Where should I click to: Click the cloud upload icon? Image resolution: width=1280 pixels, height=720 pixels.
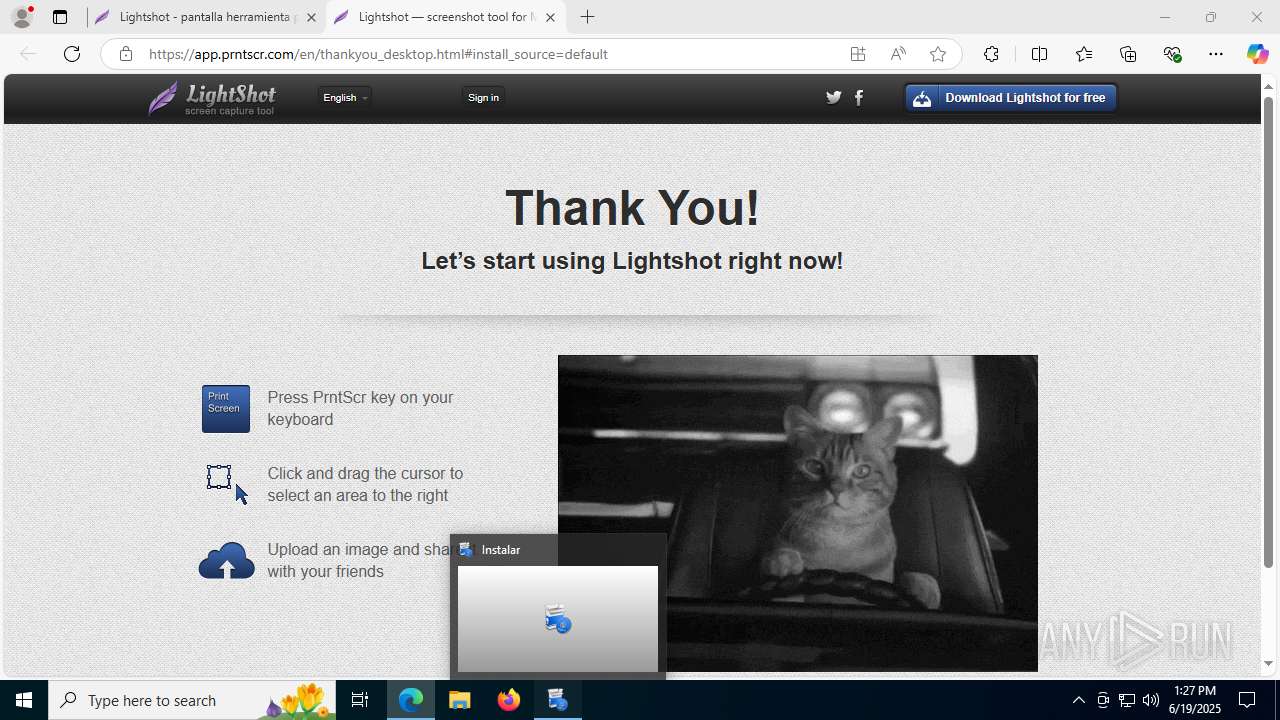click(227, 561)
